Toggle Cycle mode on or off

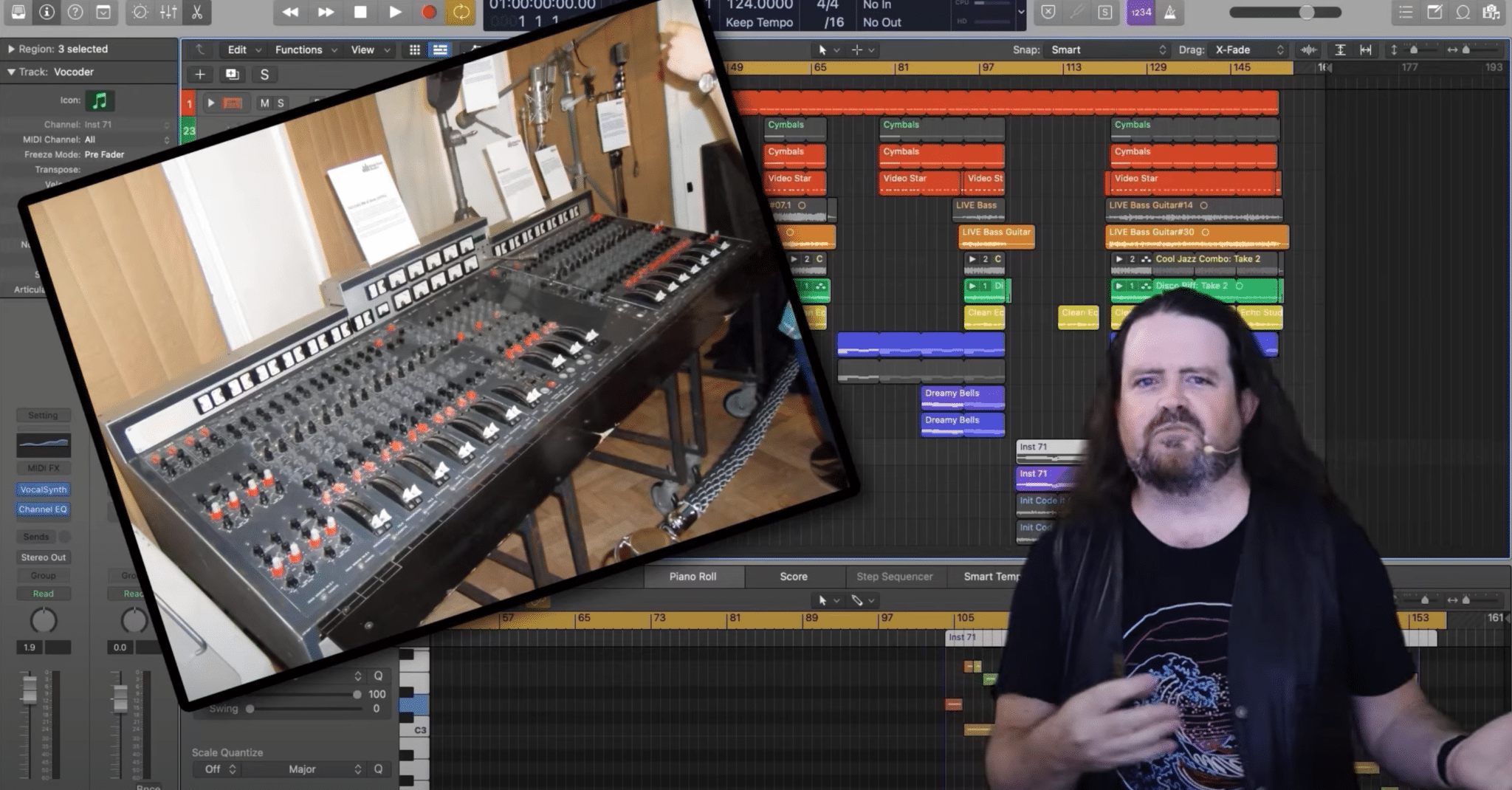[461, 12]
